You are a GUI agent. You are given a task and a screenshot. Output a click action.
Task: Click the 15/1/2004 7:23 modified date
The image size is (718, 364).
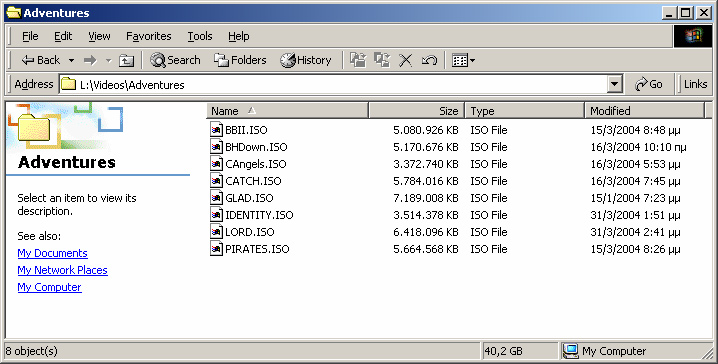tap(635, 198)
